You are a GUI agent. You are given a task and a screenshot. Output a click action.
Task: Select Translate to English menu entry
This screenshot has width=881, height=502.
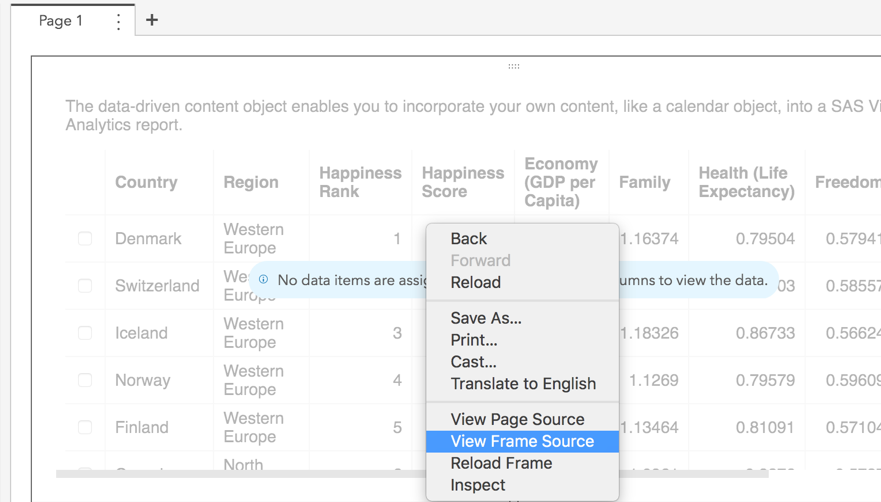tap(523, 384)
